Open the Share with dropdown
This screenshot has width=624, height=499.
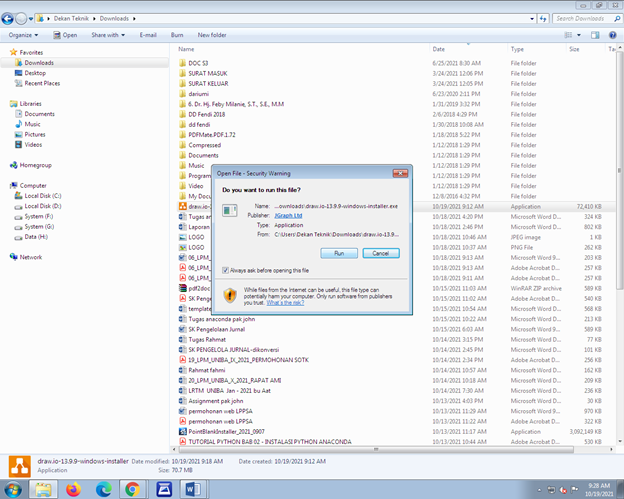(108, 35)
